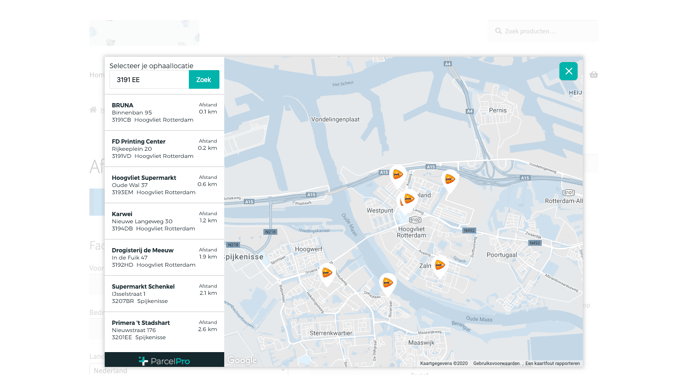The width and height of the screenshot is (688, 375).
Task: Focus the postcode field with 3191 EE
Action: (x=149, y=79)
